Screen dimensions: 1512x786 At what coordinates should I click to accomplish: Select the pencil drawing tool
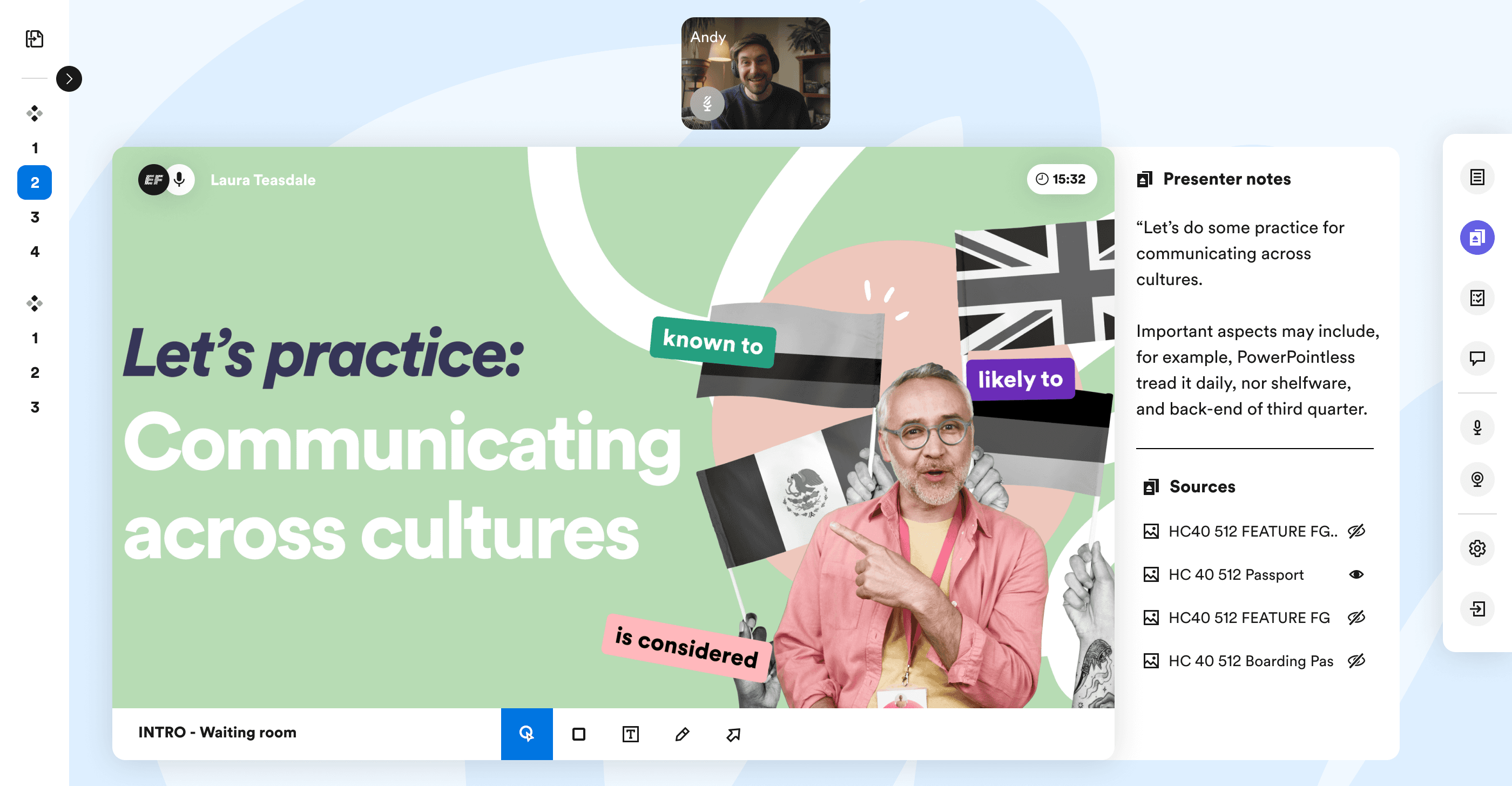click(x=681, y=734)
